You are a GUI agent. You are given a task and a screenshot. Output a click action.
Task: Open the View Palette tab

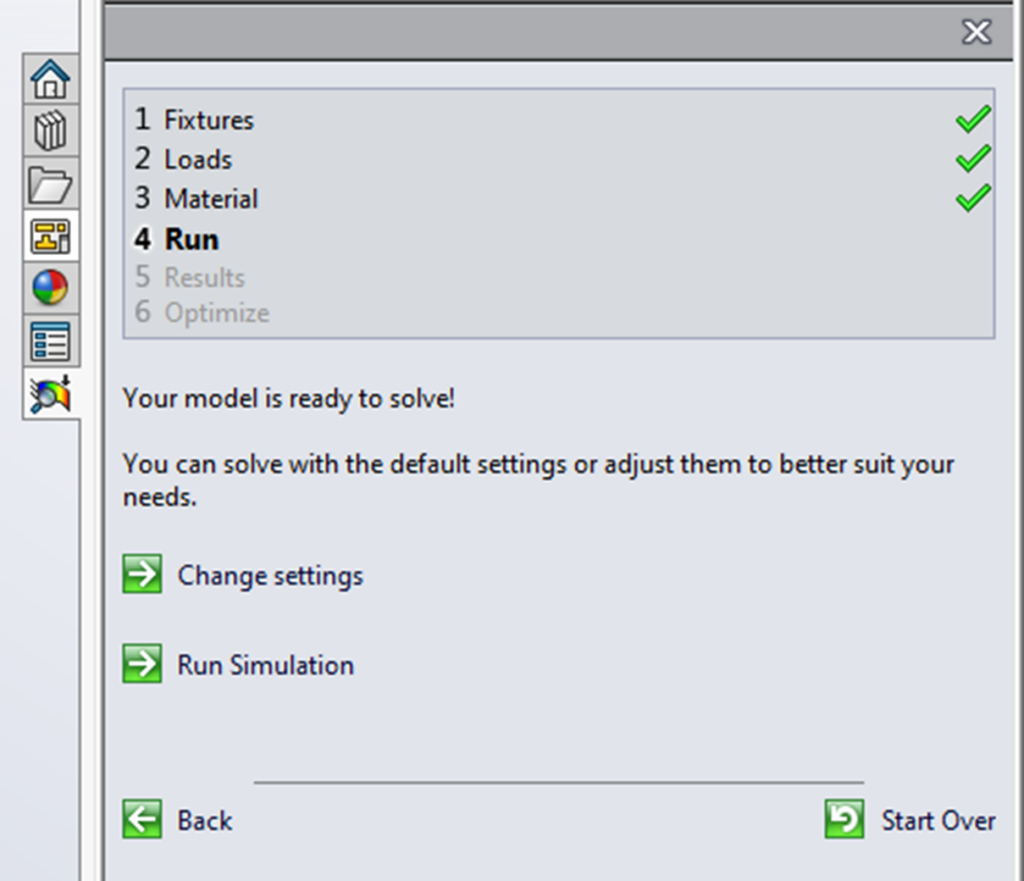(x=51, y=237)
